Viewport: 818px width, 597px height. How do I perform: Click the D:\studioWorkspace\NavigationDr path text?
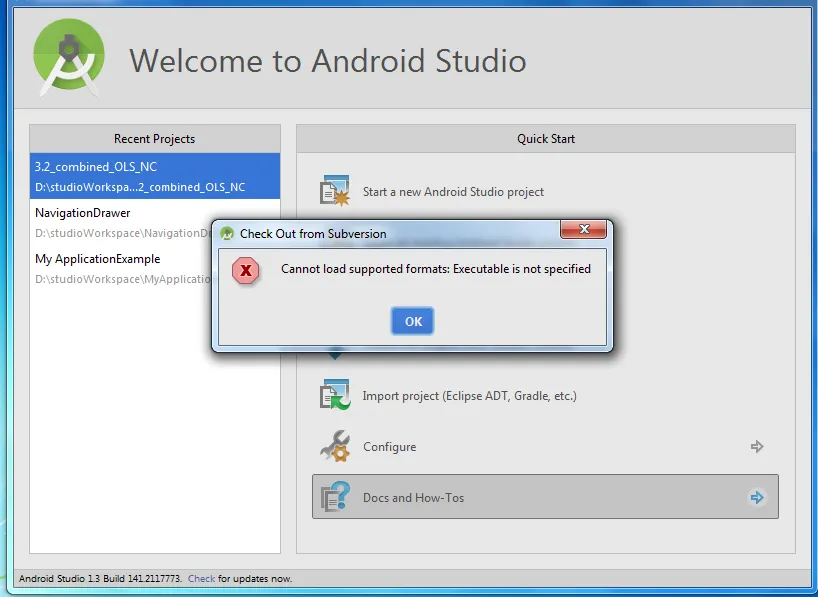coord(123,233)
